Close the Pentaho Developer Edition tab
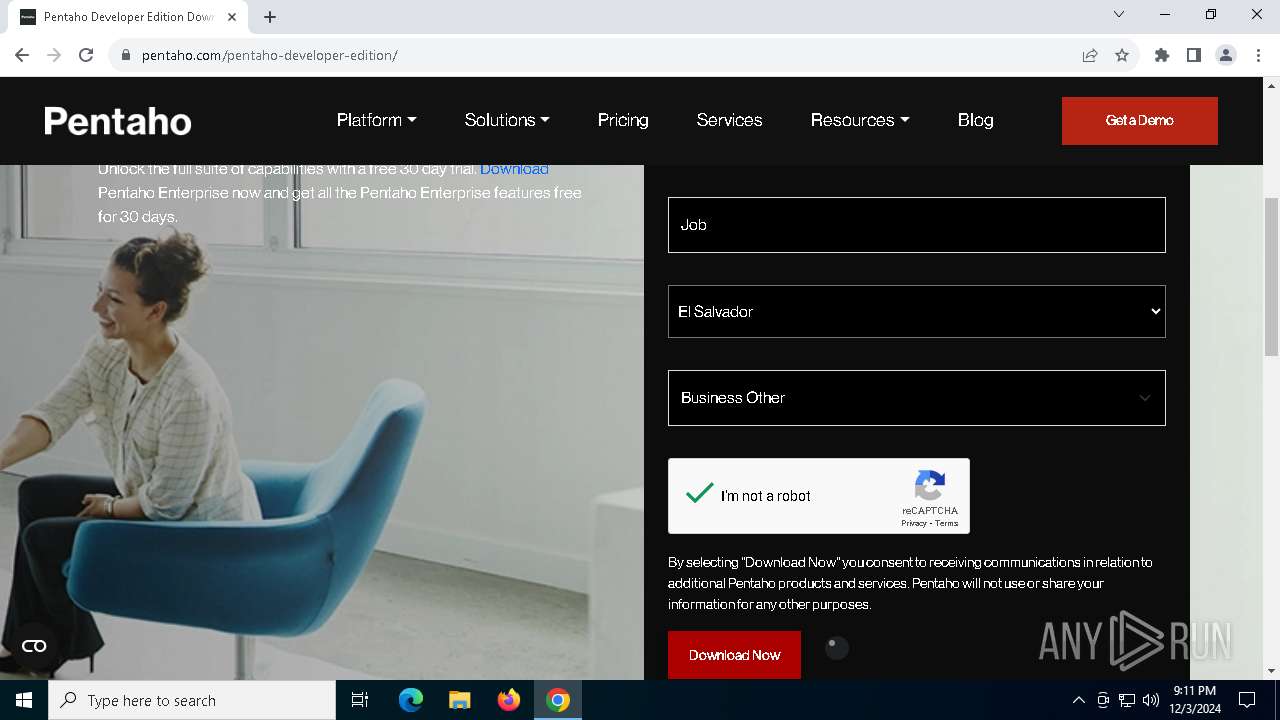1280x720 pixels. 232,17
